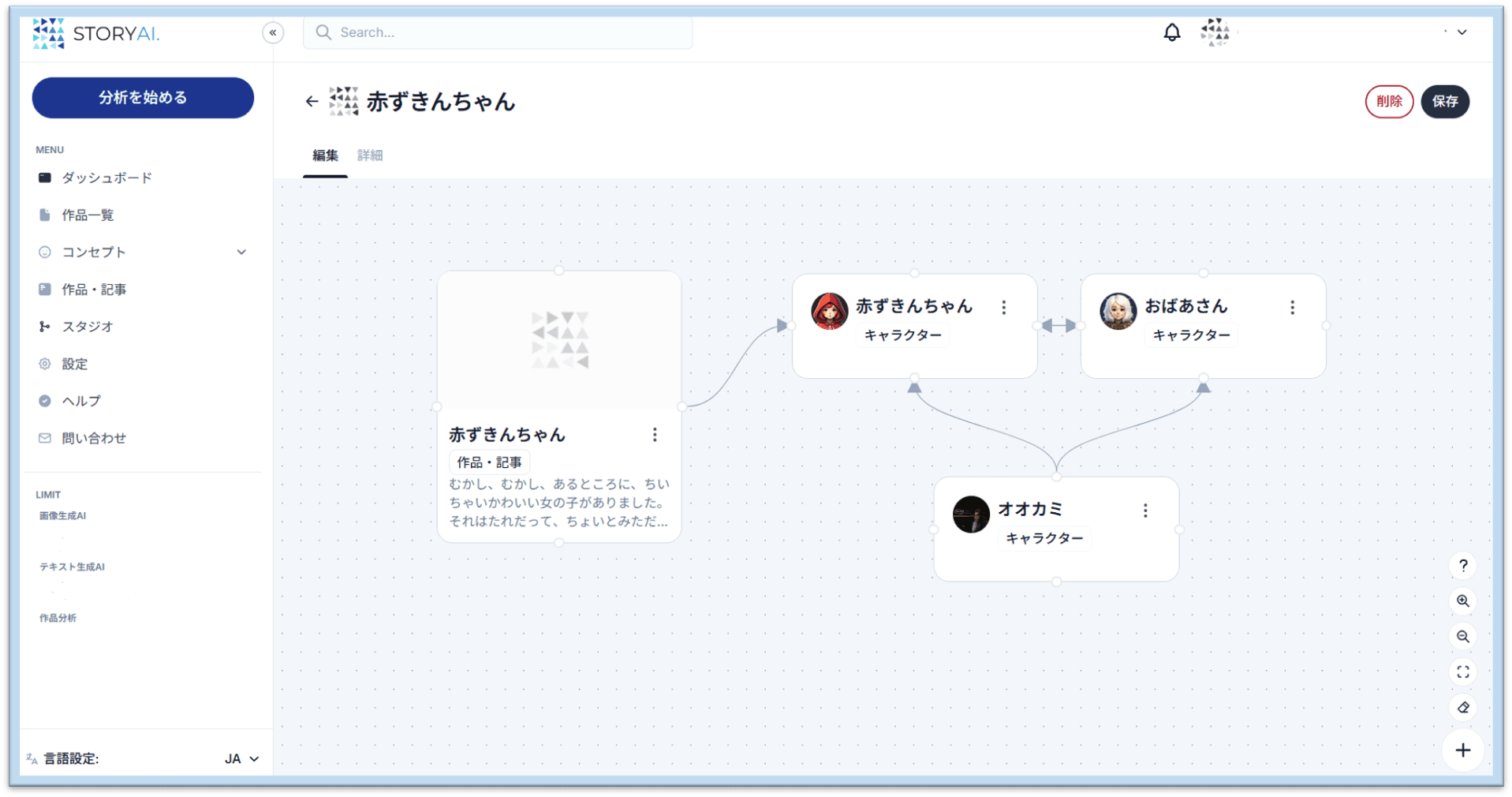Open three-dot menu on おばあさん node
The width and height of the screenshot is (1512, 797).
tap(1292, 308)
